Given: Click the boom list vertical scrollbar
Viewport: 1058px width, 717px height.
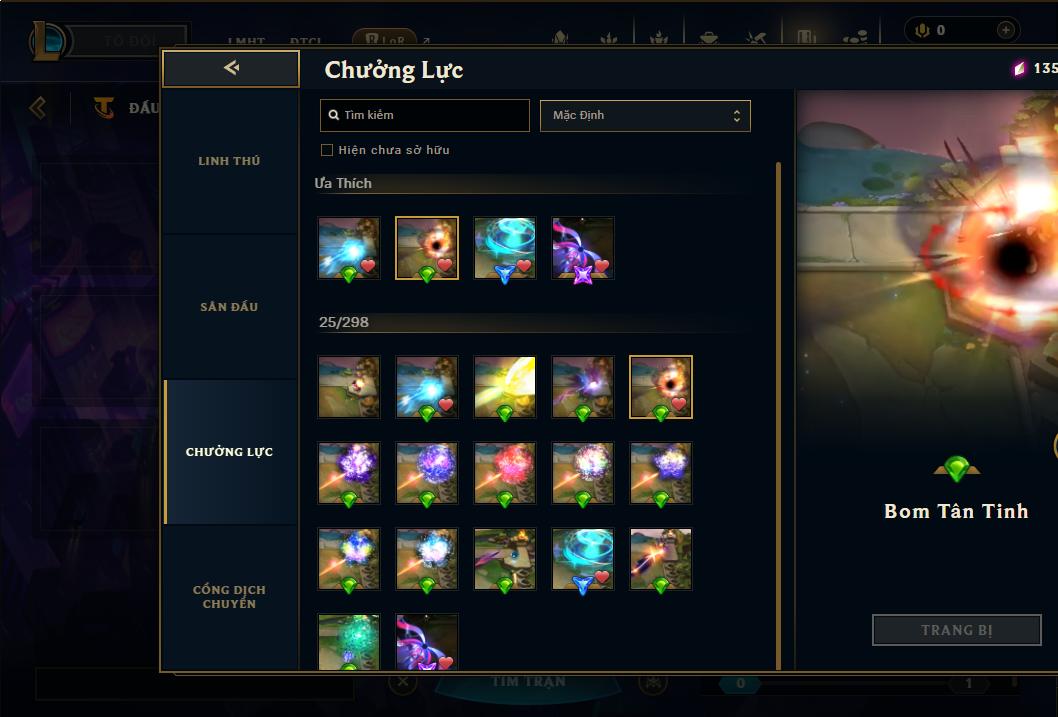Looking at the screenshot, I should coord(778,415).
